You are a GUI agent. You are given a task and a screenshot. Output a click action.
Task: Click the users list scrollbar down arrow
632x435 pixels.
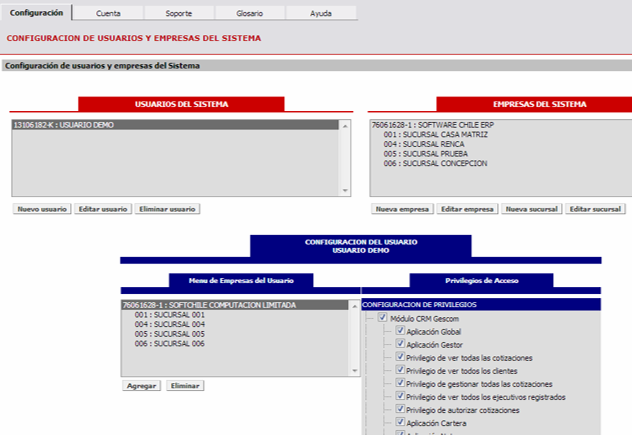(345, 190)
